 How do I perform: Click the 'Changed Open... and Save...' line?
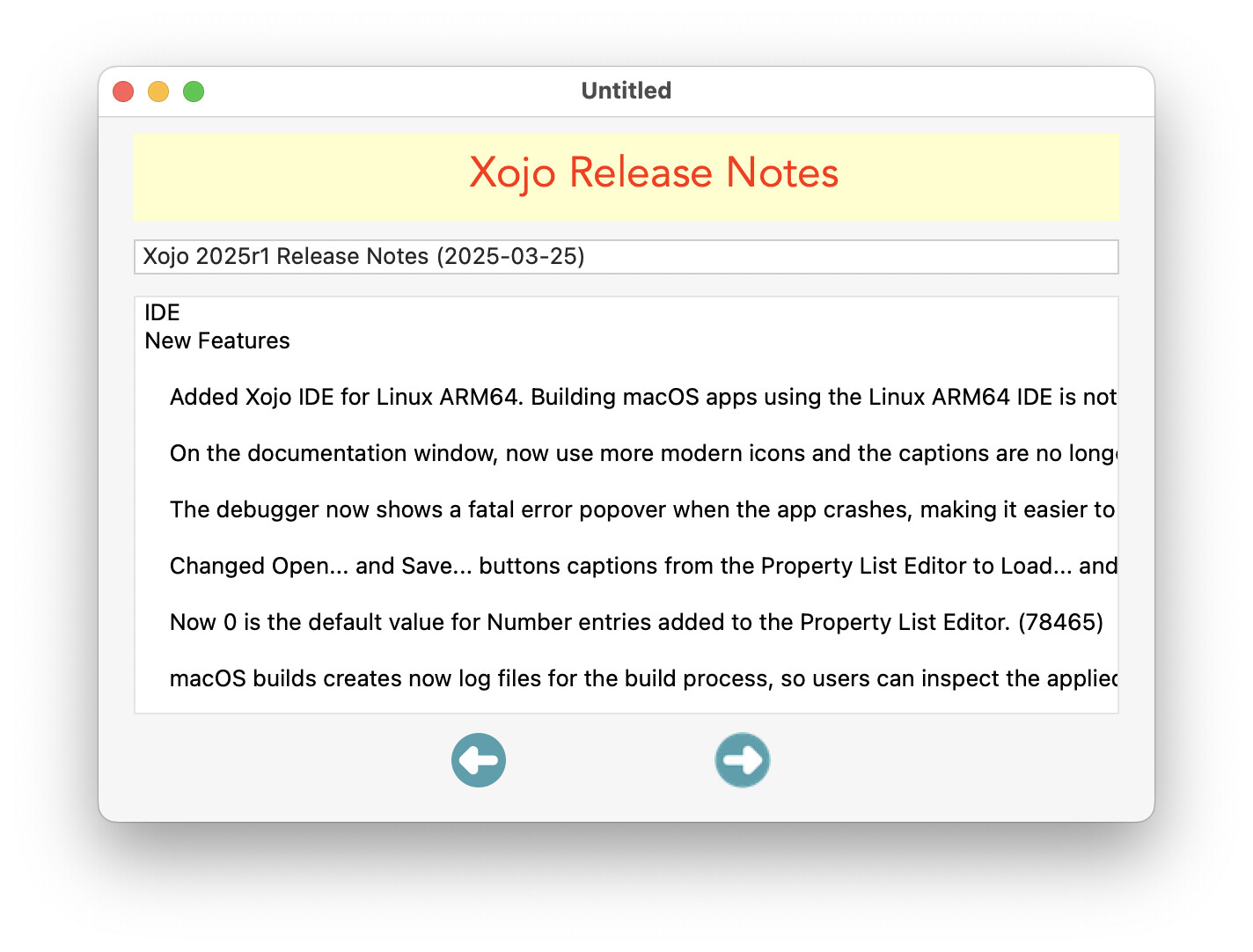pyautogui.click(x=643, y=566)
